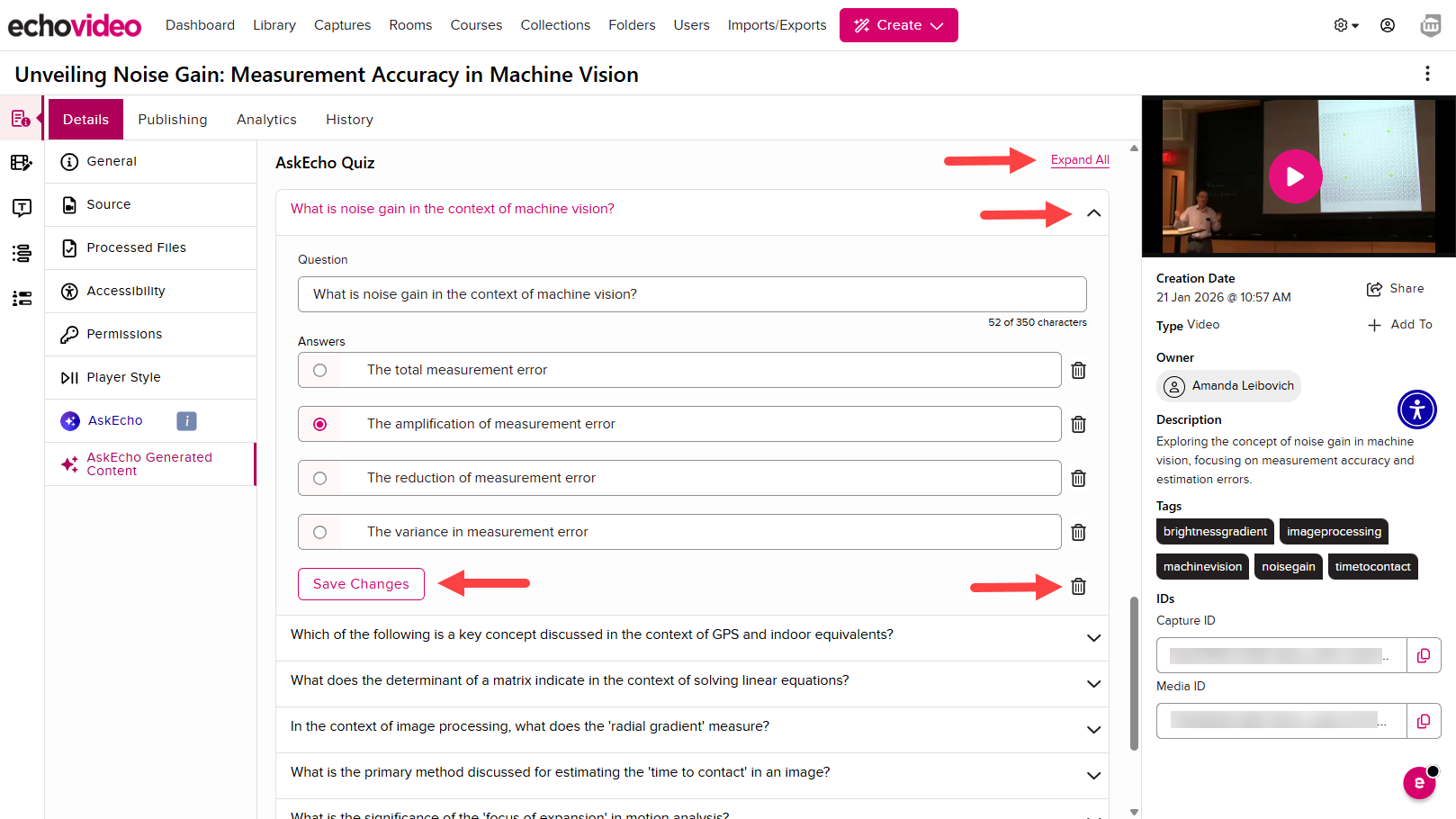This screenshot has width=1456, height=819.
Task: Delete the answer 'The total measurement error'
Action: point(1078,370)
